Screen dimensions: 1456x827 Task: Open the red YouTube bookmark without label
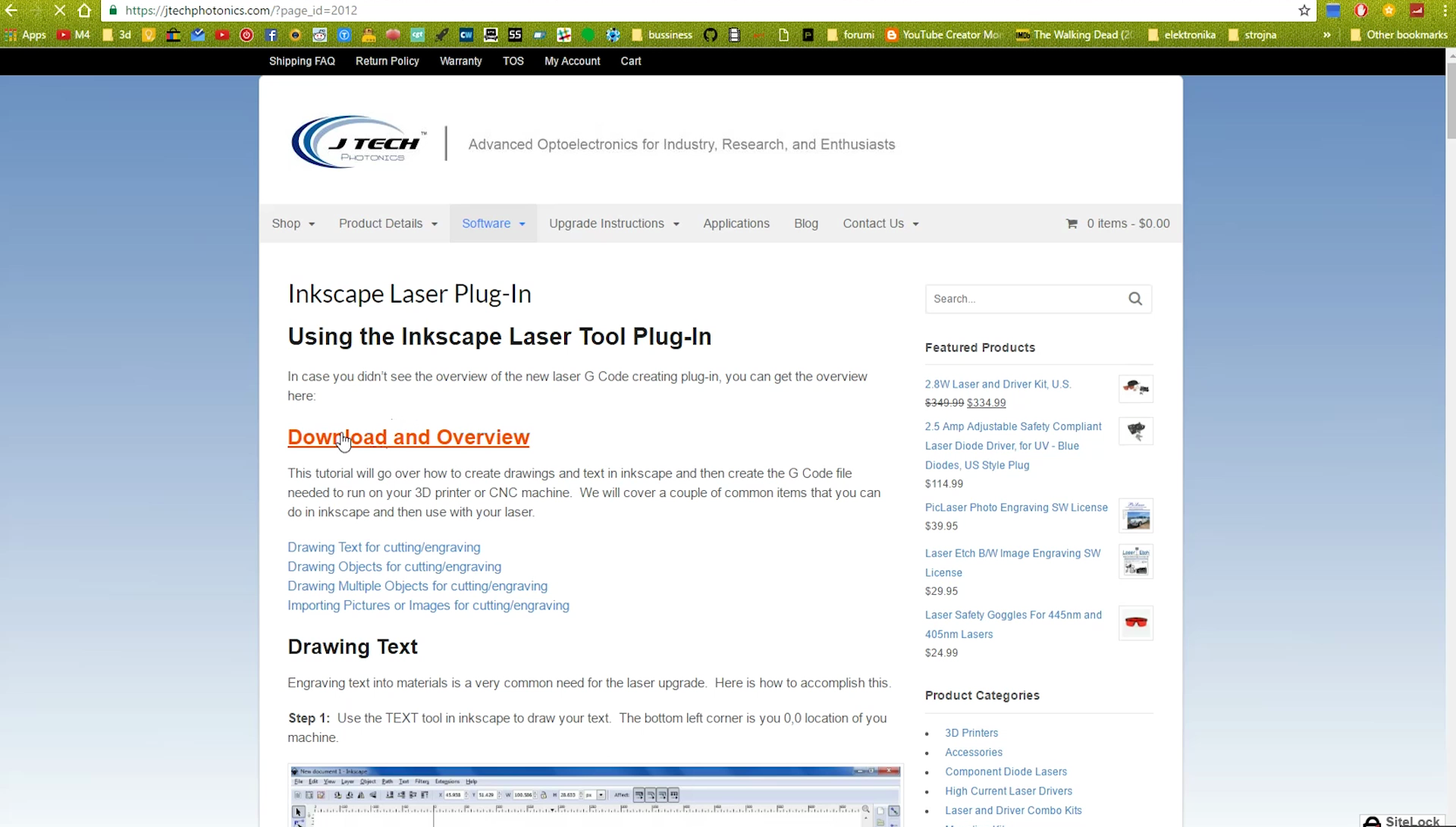tap(222, 35)
